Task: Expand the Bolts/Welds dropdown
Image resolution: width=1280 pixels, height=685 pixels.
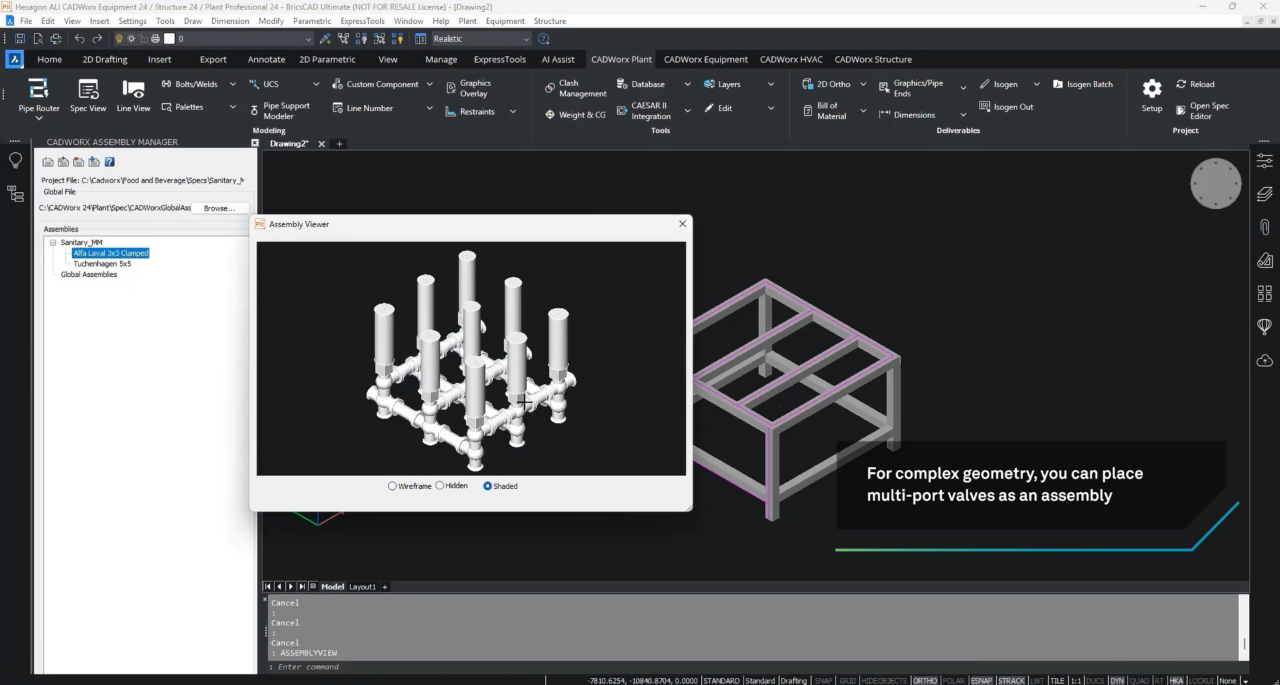Action: [x=233, y=84]
